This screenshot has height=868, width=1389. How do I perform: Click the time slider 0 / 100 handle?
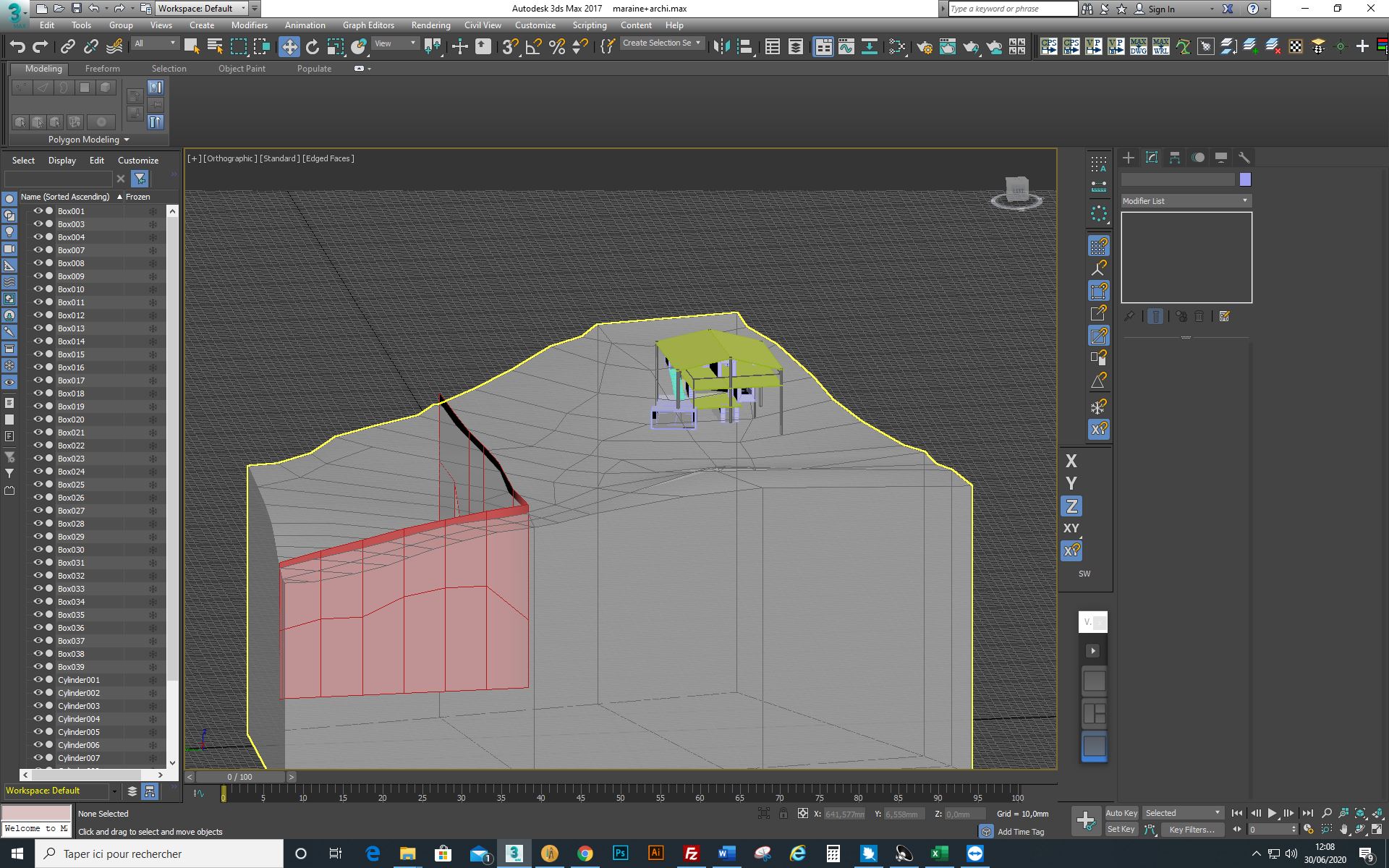coord(239,777)
